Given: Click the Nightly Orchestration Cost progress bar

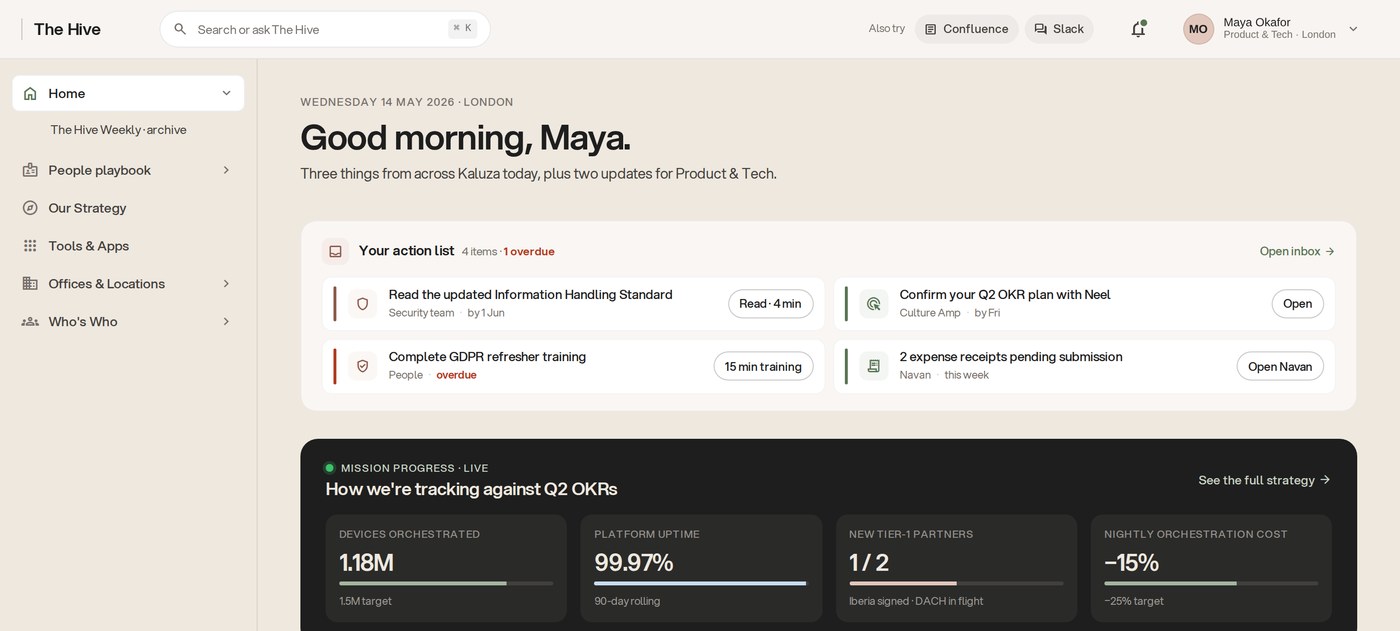Looking at the screenshot, I should 1211,583.
